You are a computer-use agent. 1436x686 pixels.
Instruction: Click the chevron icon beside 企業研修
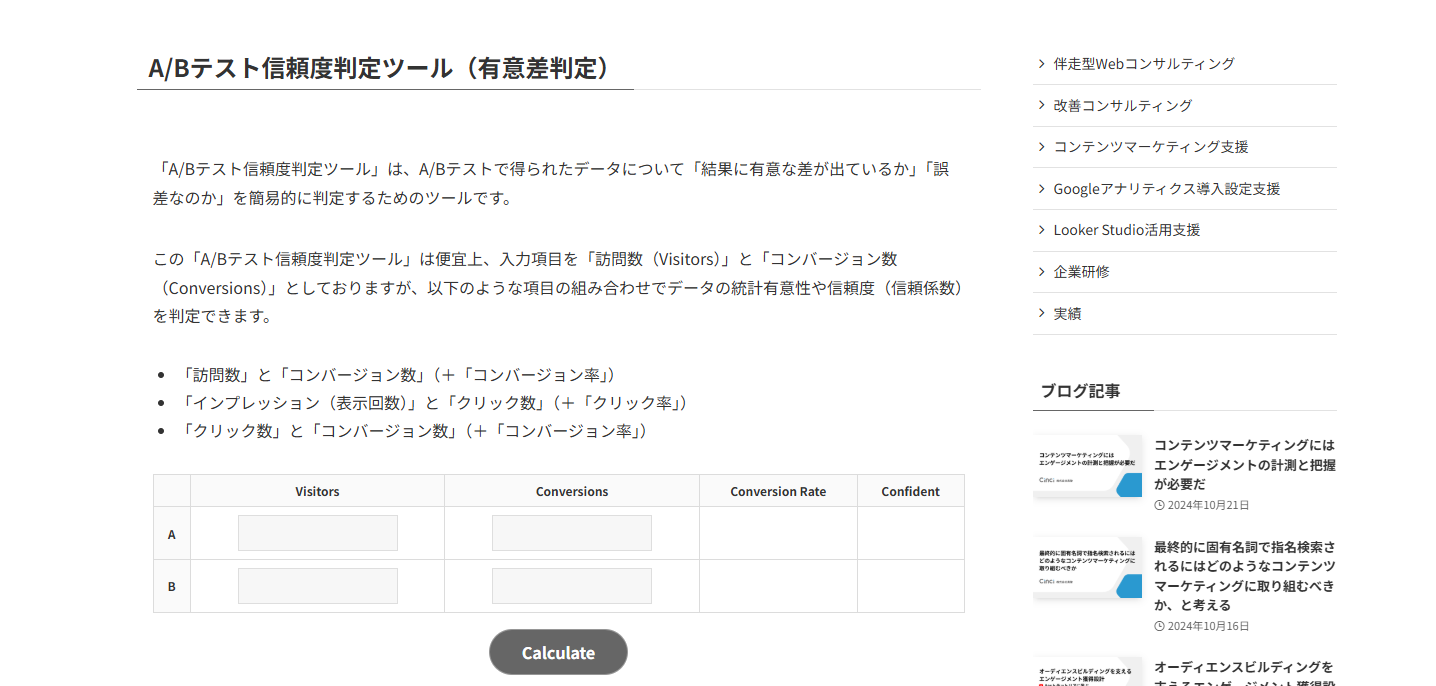pyautogui.click(x=1041, y=271)
